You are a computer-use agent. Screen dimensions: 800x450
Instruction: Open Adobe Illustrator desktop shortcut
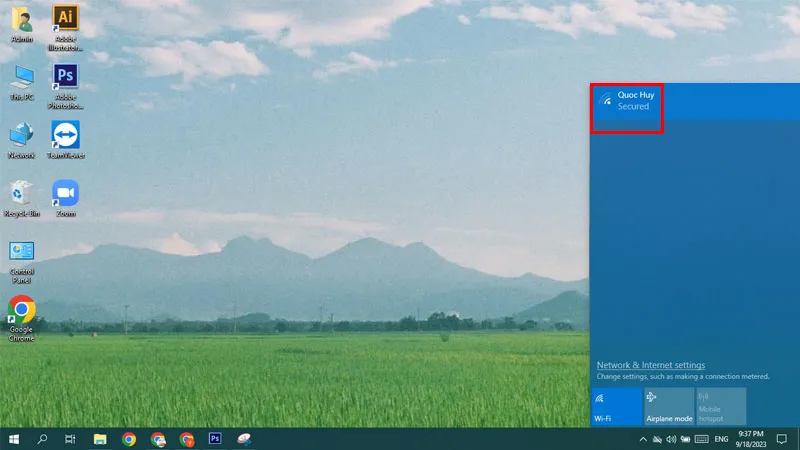(66, 19)
